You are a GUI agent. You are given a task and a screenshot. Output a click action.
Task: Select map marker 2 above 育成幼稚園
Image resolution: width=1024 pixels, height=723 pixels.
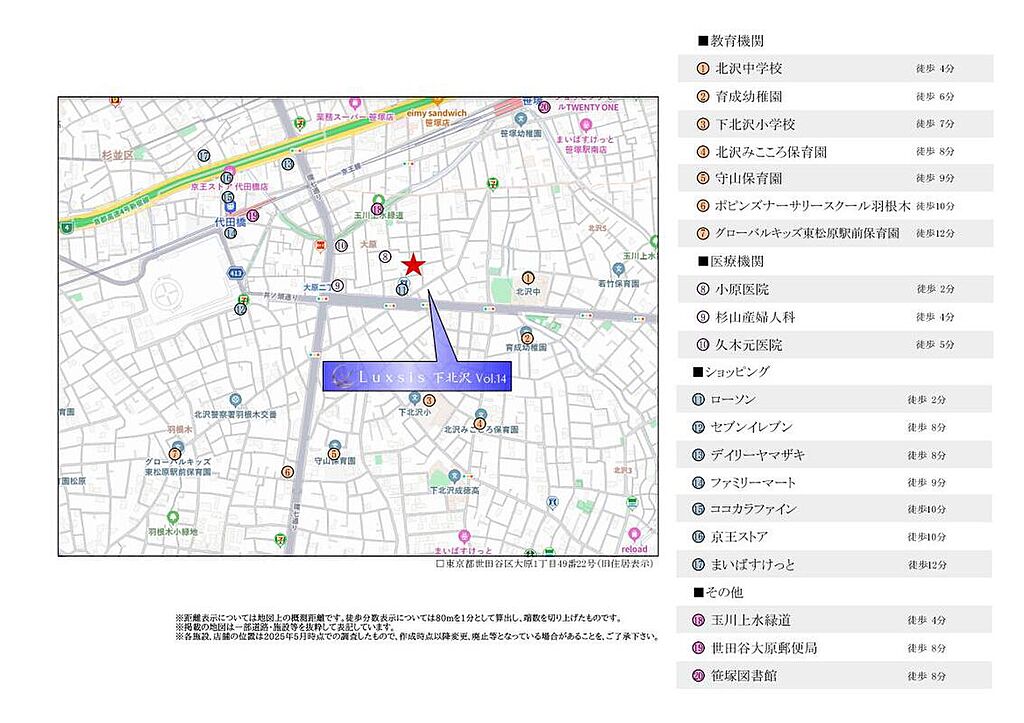pos(527,338)
